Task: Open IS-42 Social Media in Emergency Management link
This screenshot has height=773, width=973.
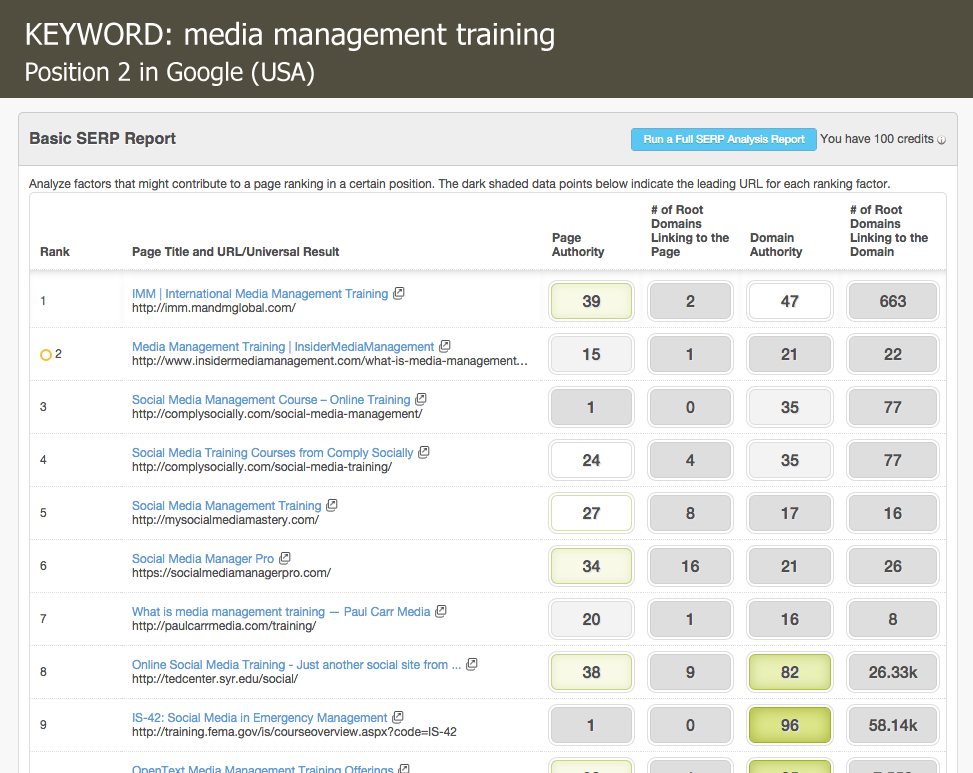Action: (x=259, y=718)
